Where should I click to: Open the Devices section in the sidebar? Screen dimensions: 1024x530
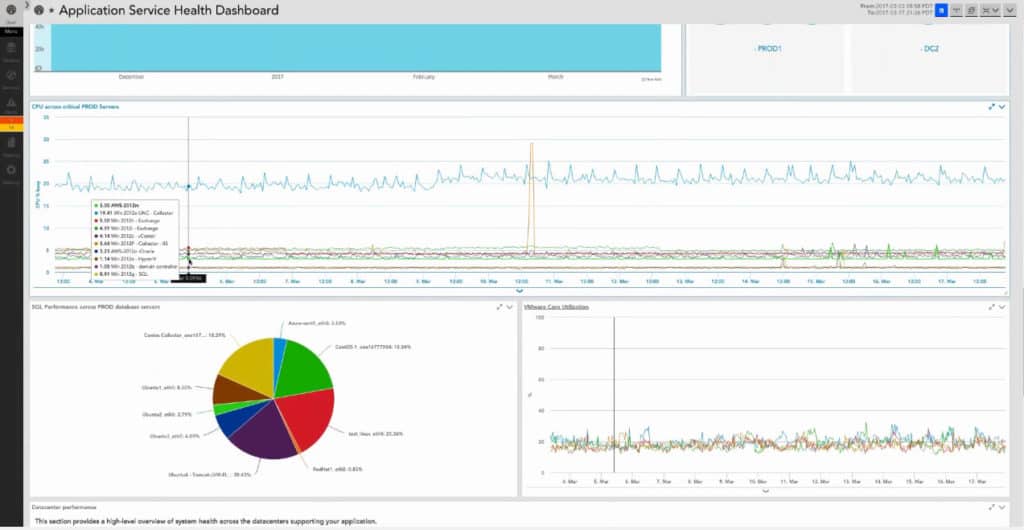click(x=11, y=50)
